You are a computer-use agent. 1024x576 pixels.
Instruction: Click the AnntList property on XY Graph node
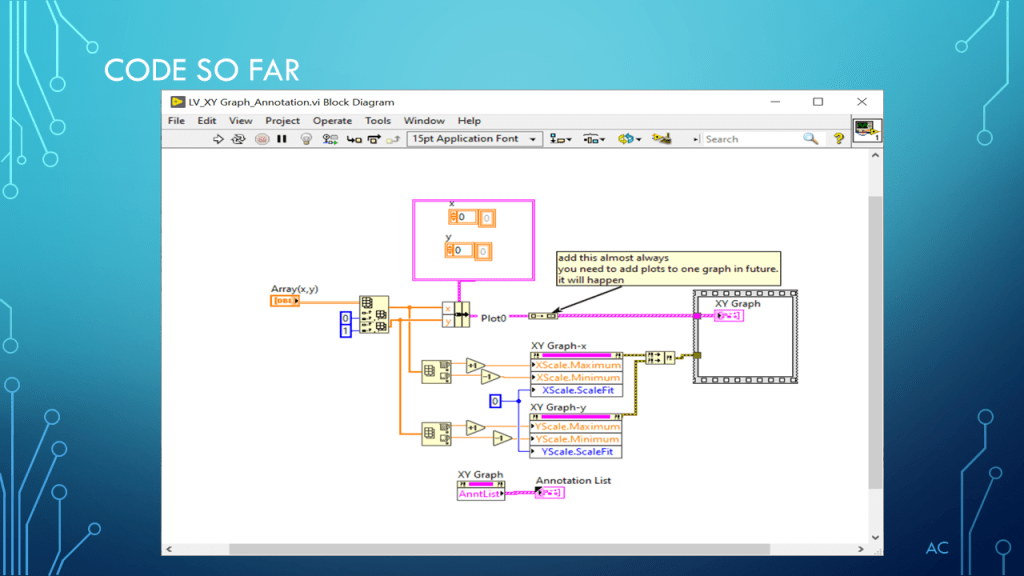[479, 493]
